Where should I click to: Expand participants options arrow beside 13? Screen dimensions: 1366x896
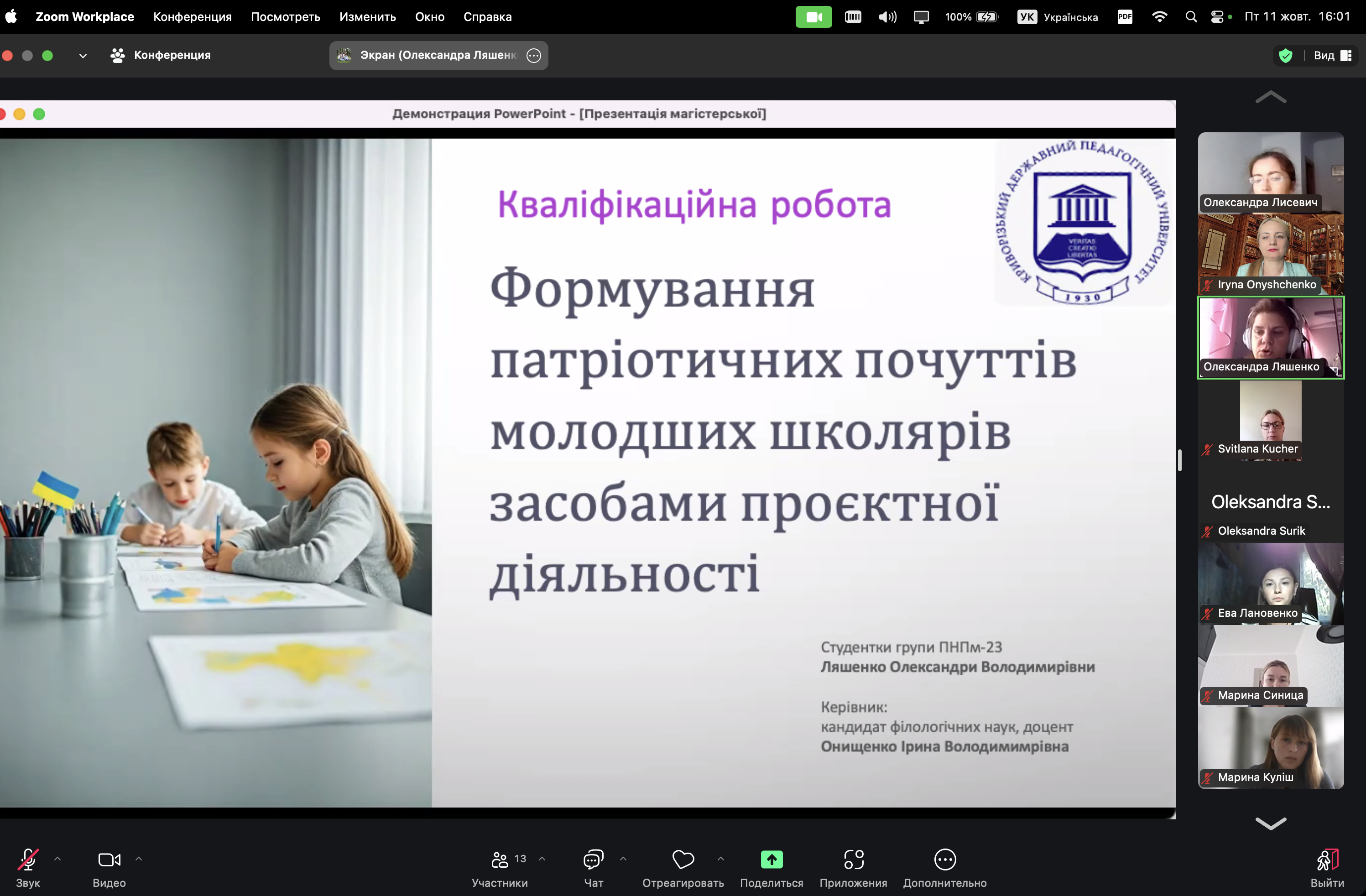tap(542, 859)
